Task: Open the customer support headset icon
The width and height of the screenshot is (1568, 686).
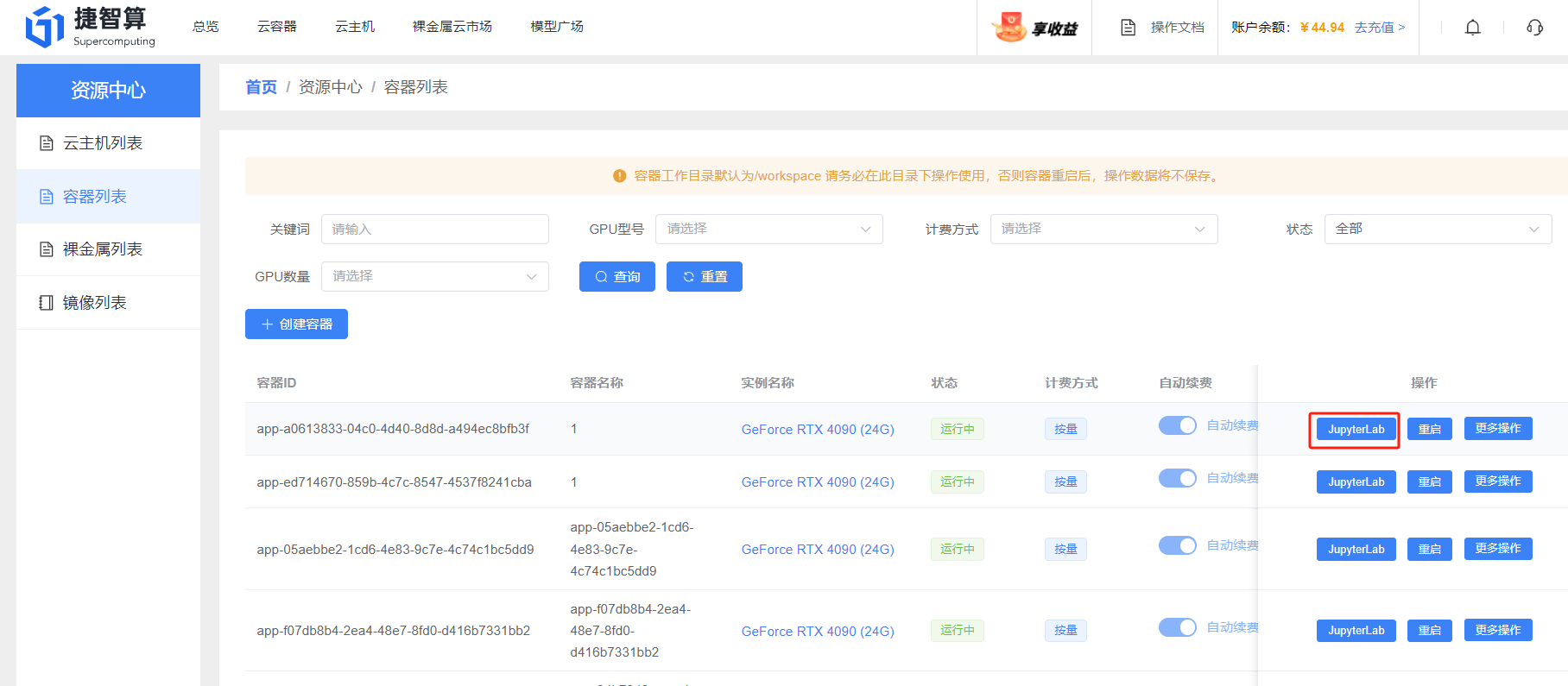Action: (x=1534, y=28)
